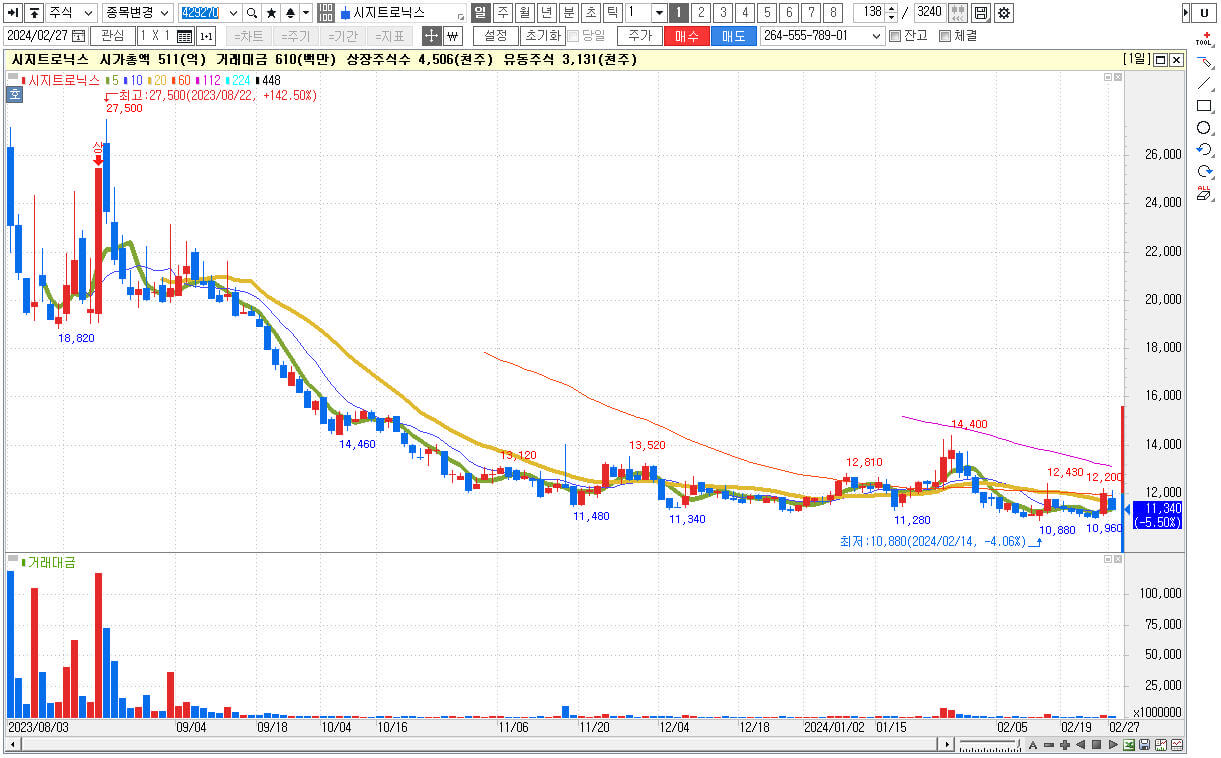Click the red 매수 buy button
Screen dimensions: 1221x758
click(687, 36)
